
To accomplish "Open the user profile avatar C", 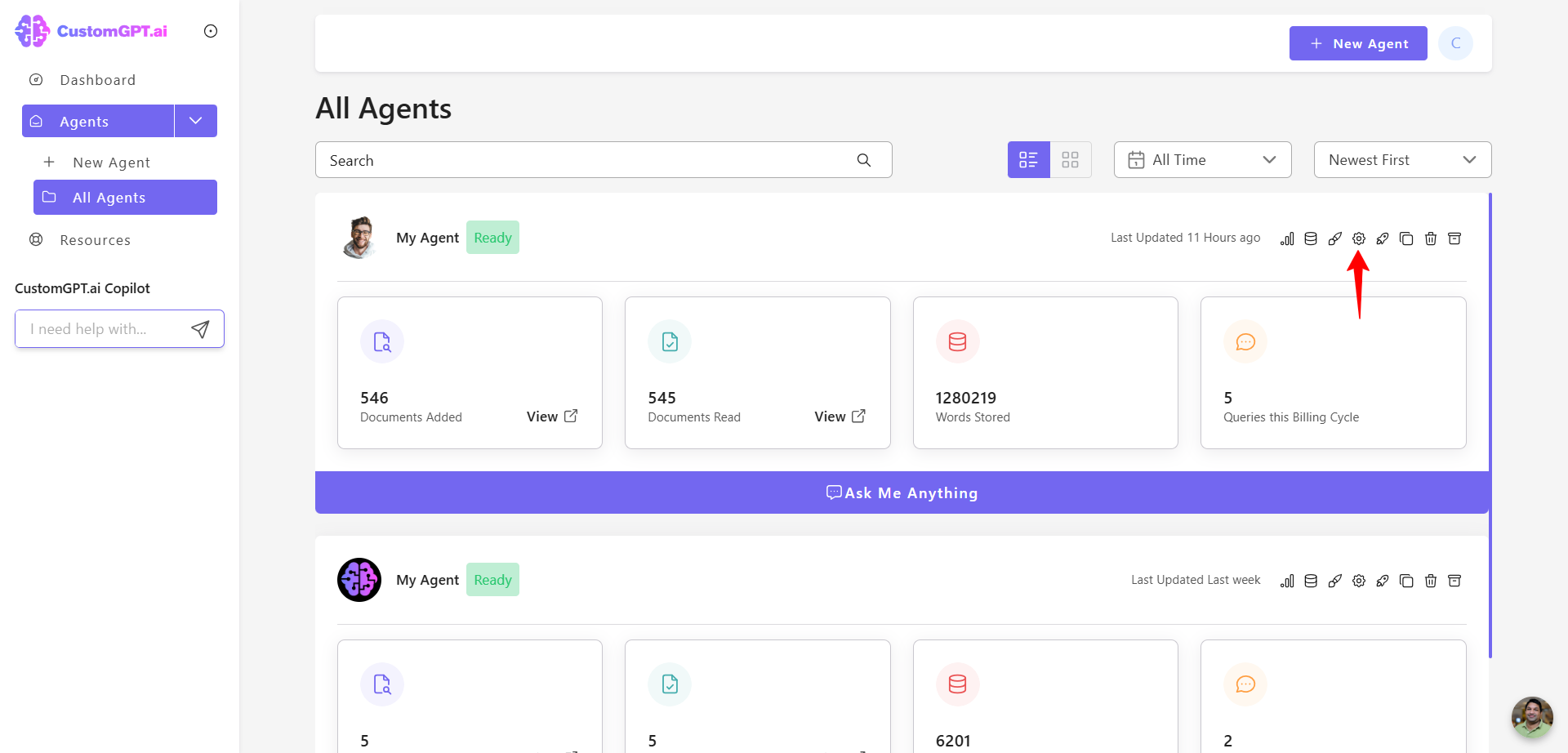I will (x=1455, y=43).
